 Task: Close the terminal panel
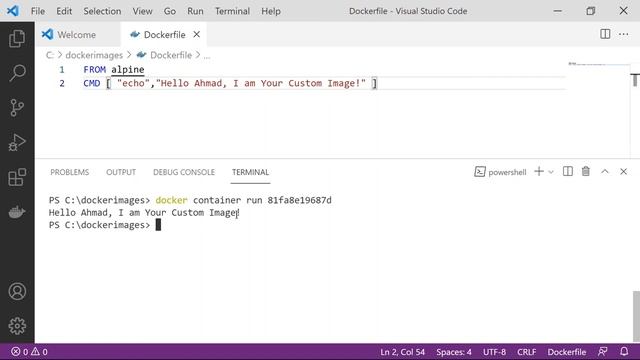click(623, 171)
